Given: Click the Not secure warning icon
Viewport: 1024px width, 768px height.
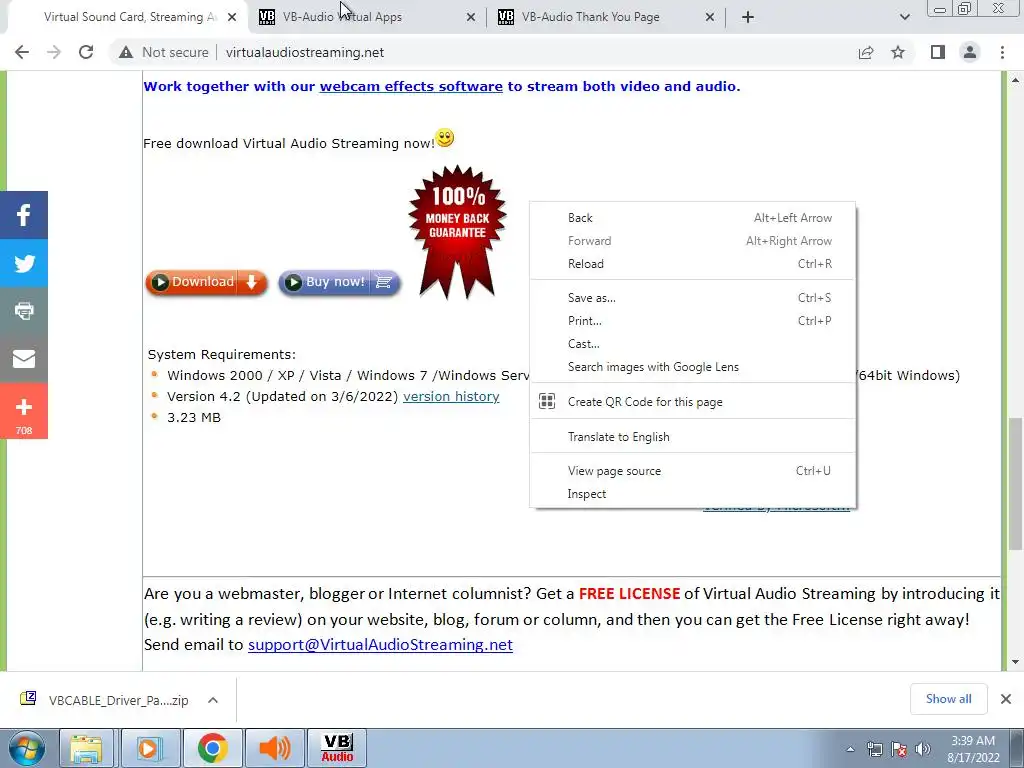Looking at the screenshot, I should 126,52.
